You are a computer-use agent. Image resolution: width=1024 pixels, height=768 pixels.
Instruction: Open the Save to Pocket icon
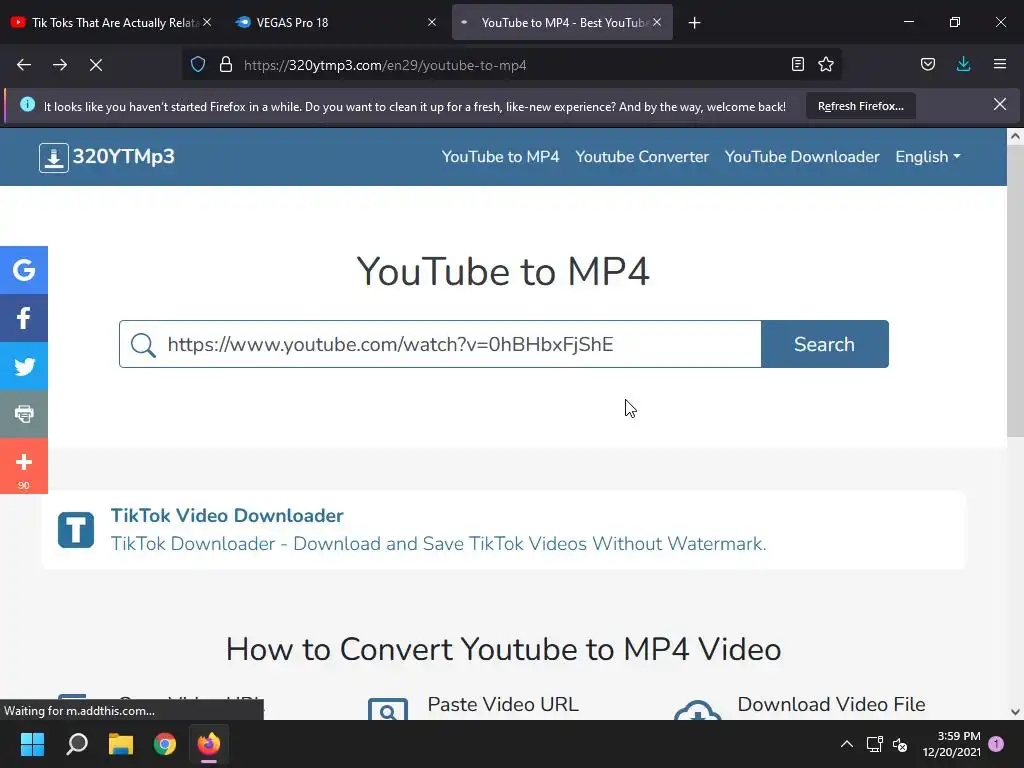tap(928, 64)
